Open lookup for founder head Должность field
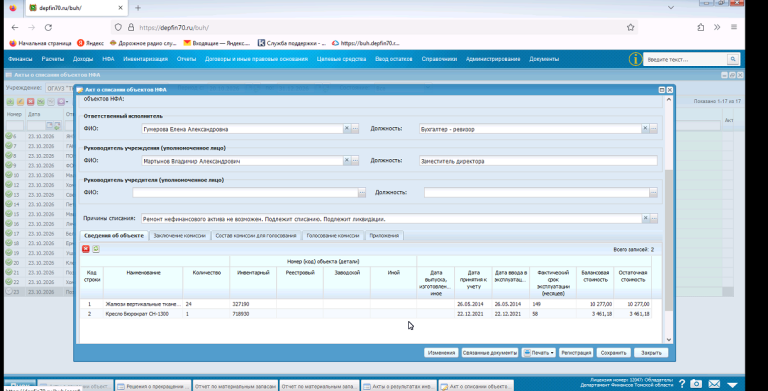 653,193
